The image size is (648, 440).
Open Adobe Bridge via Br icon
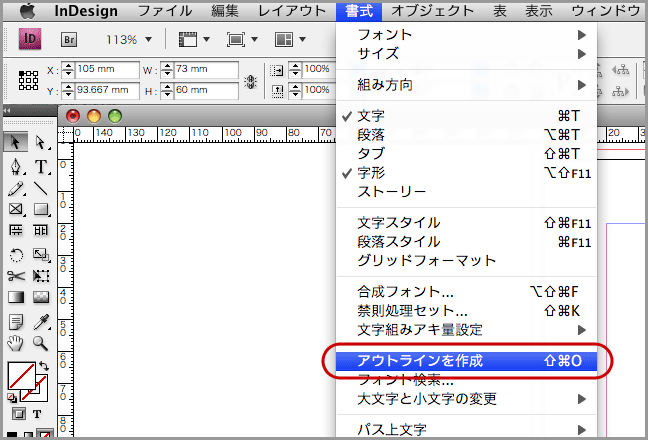coord(69,40)
